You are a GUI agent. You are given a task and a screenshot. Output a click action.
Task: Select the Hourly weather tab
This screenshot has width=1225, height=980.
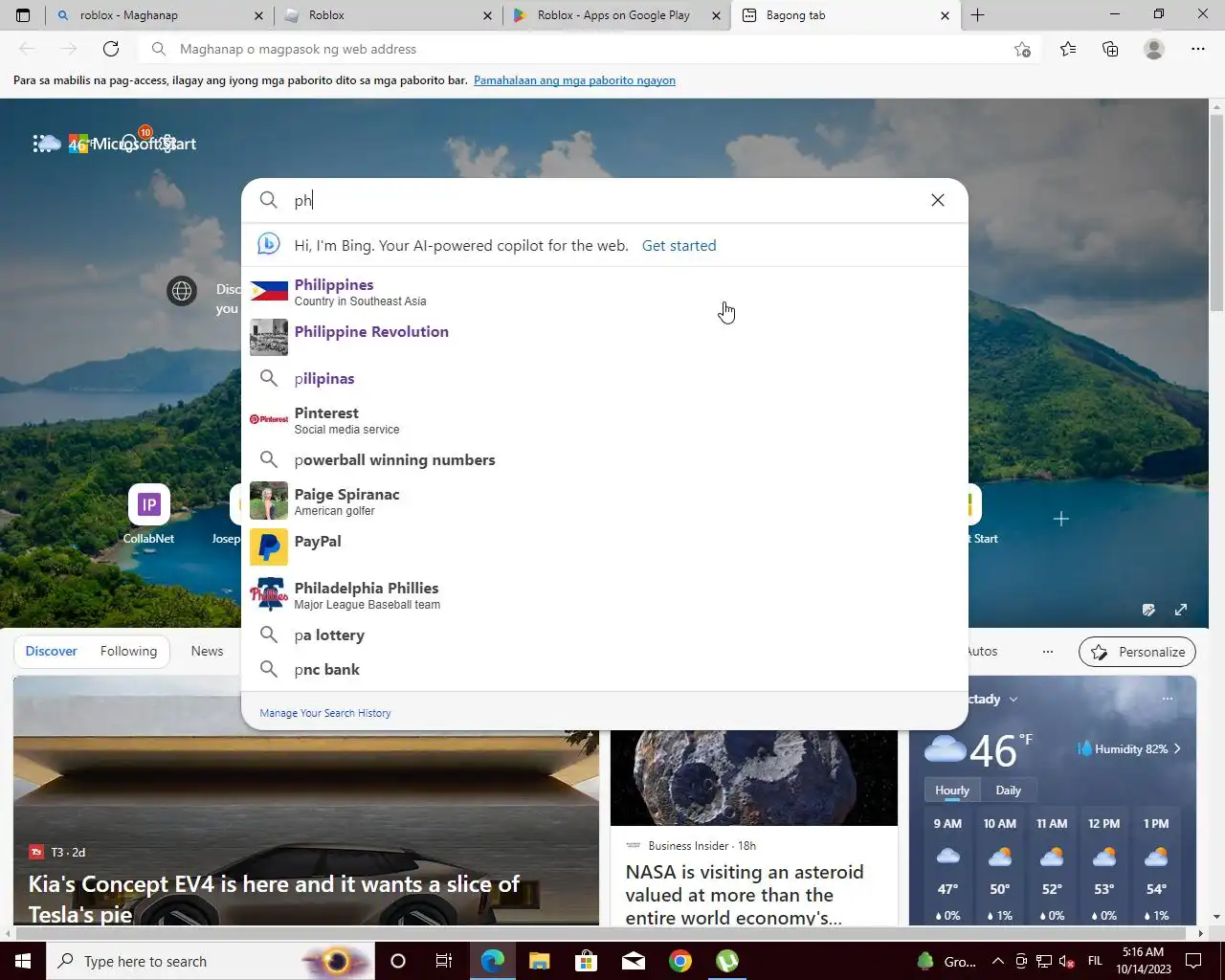(x=952, y=791)
